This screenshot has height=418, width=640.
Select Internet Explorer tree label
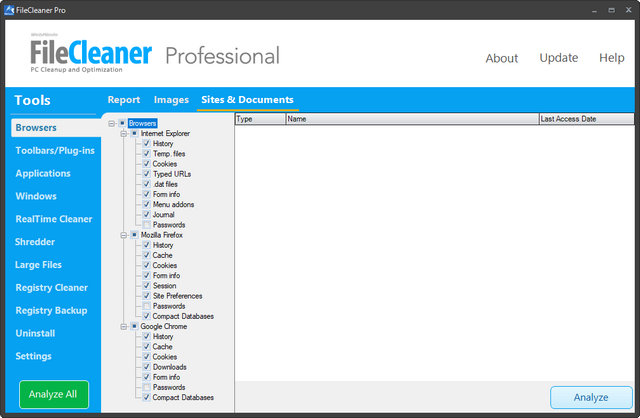click(x=165, y=133)
